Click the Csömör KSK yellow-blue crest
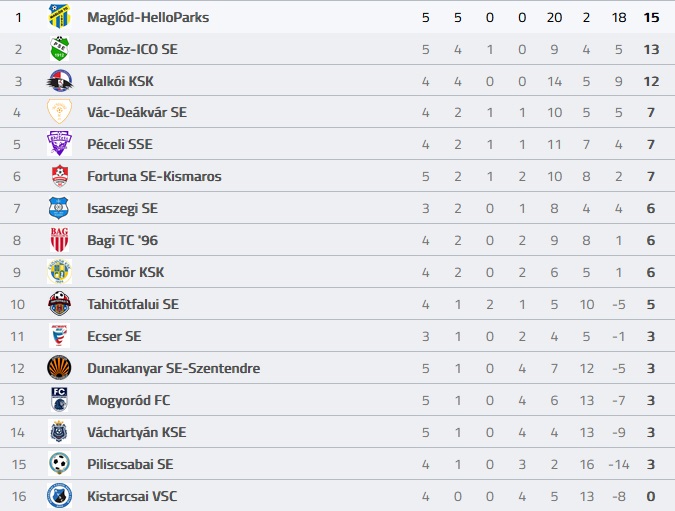 tap(59, 272)
